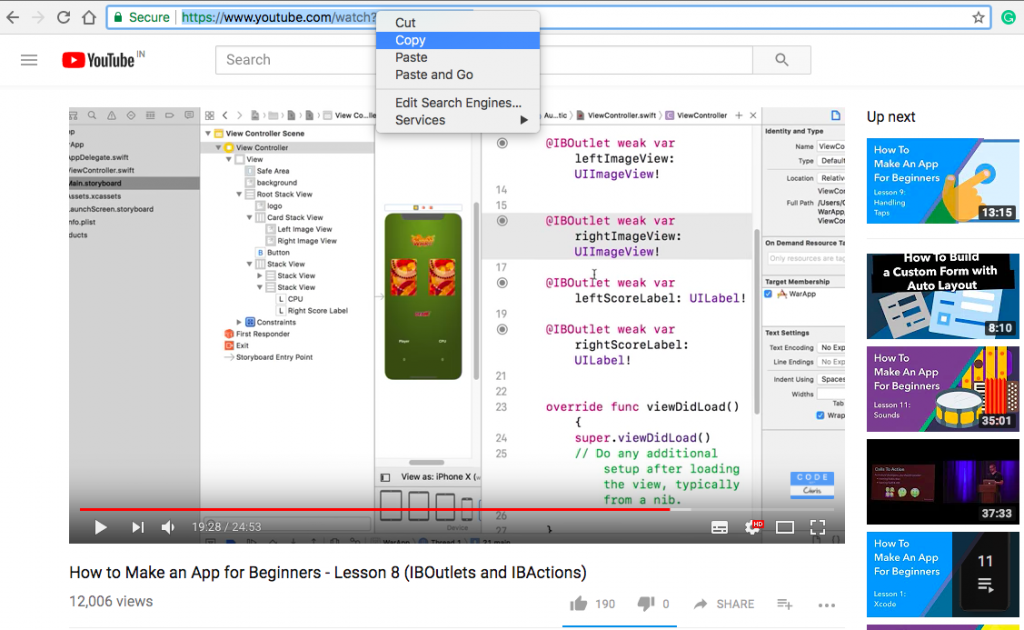Choose Paste and Go
Viewport: 1024px width, 630px height.
click(x=458, y=74)
